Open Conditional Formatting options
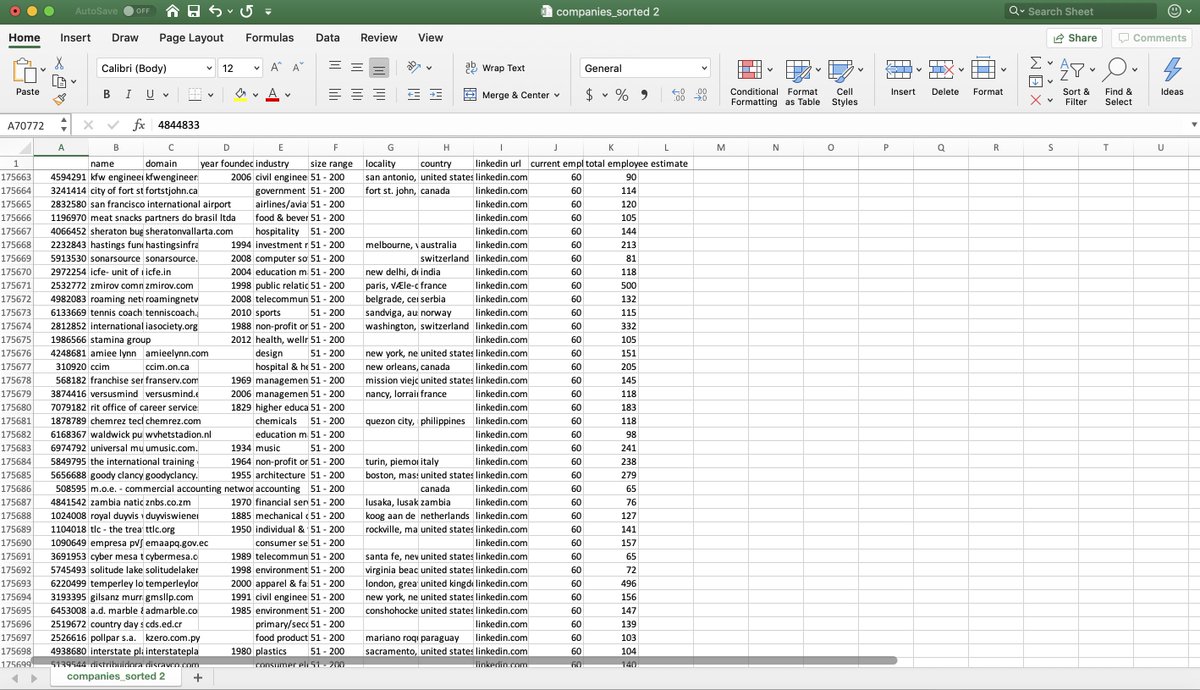The width and height of the screenshot is (1200, 690). pyautogui.click(x=754, y=81)
